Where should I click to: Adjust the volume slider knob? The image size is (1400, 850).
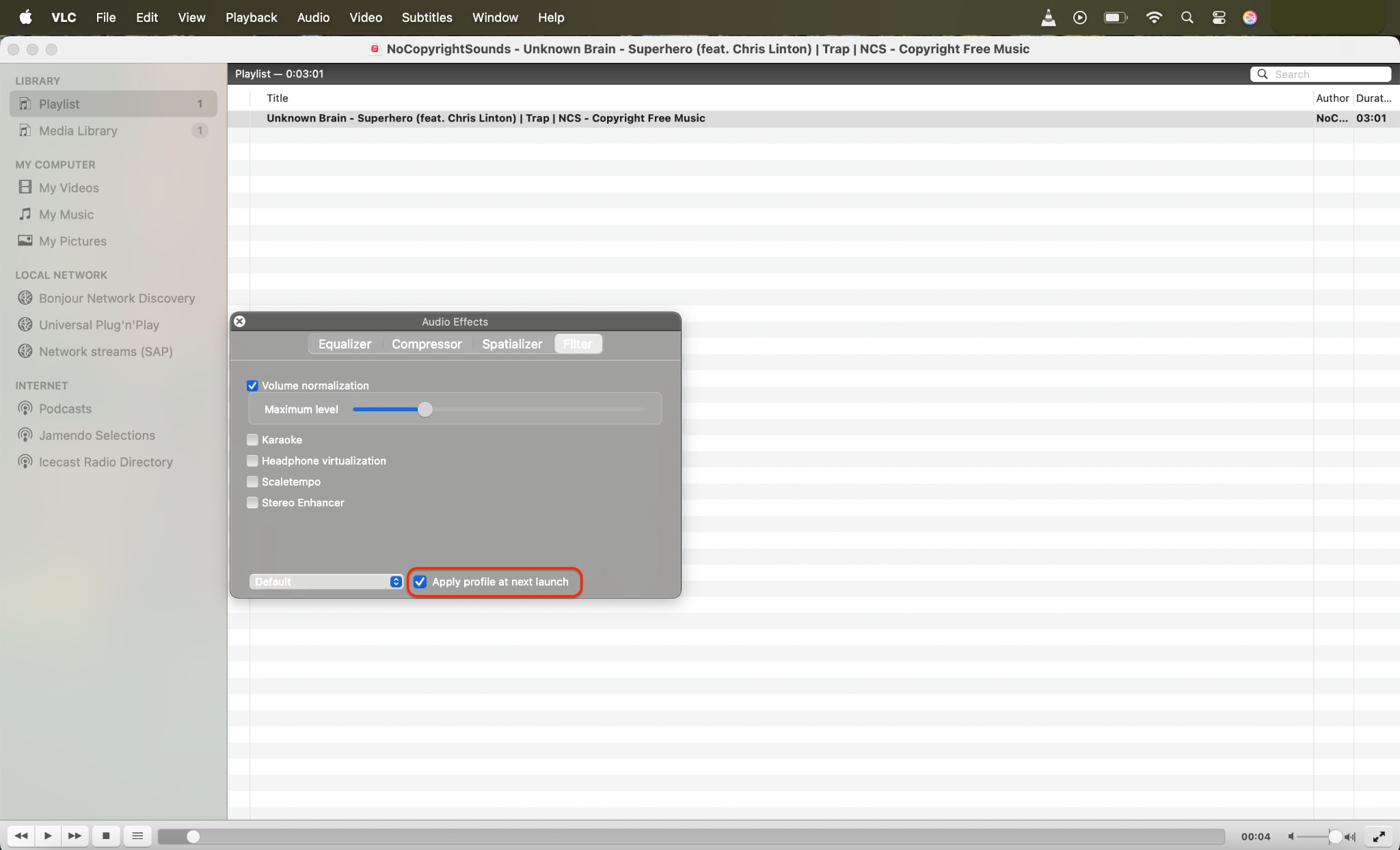click(x=1335, y=836)
